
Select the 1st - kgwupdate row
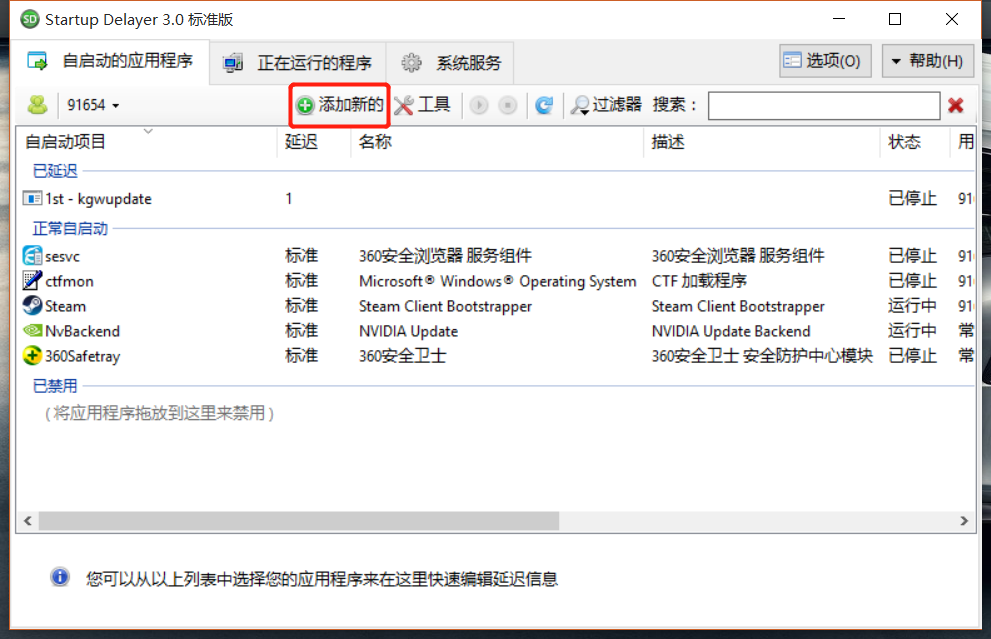coord(496,198)
